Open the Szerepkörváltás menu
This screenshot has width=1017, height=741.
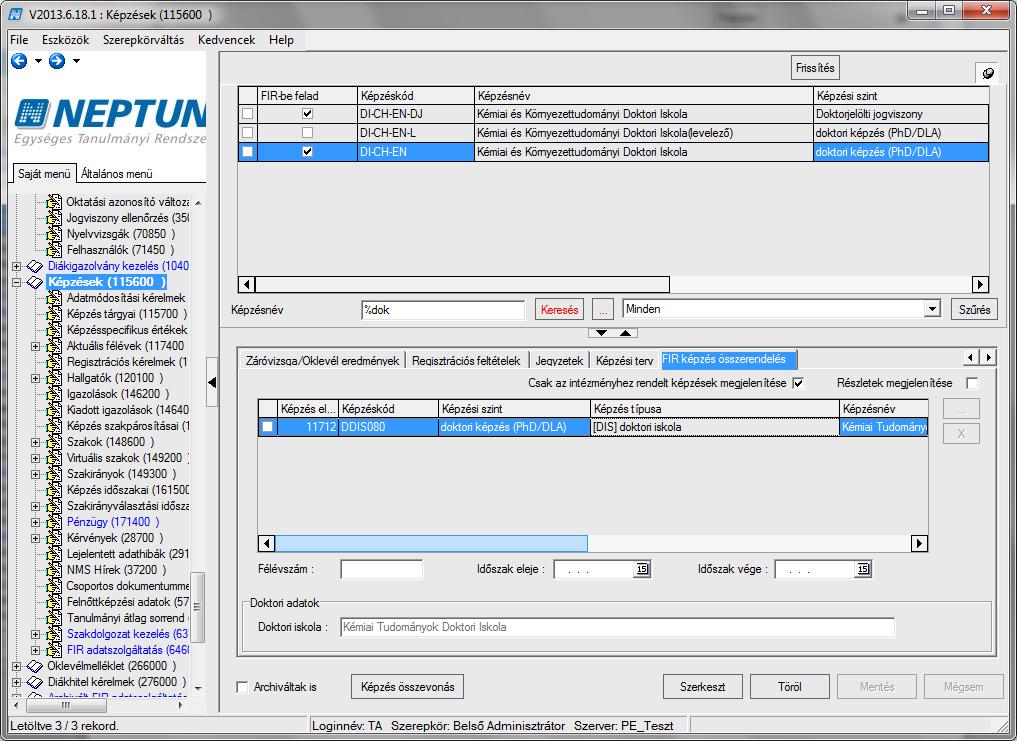(143, 40)
